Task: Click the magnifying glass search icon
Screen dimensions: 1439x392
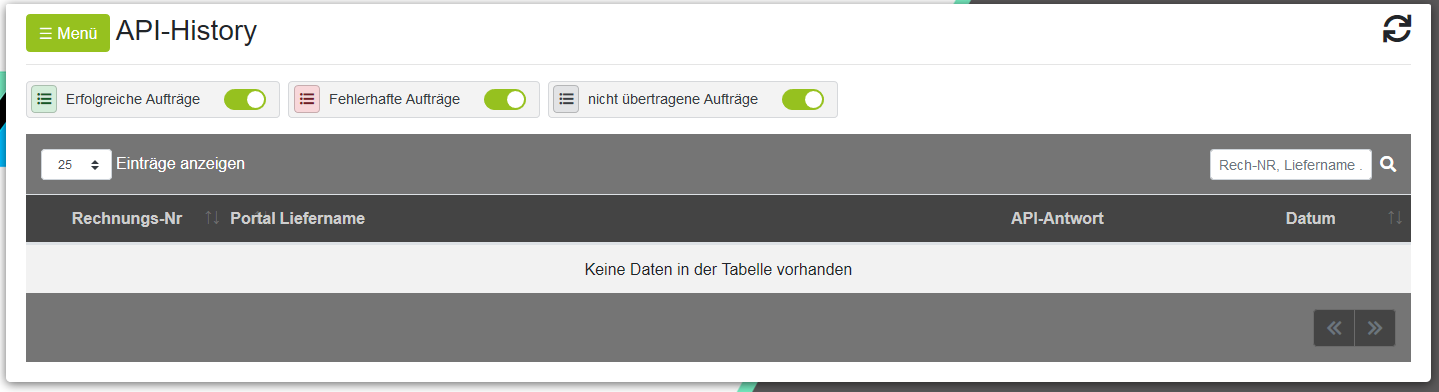Action: coord(1388,164)
